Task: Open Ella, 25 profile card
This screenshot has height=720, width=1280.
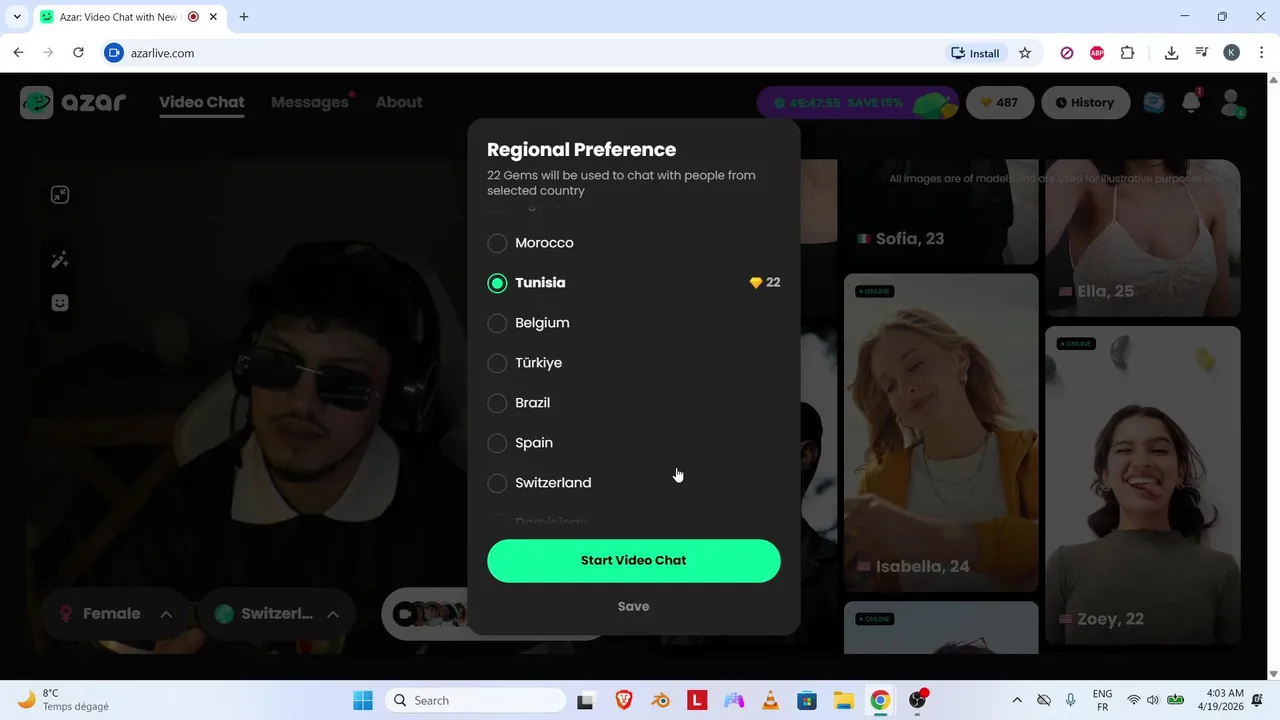Action: pyautogui.click(x=1142, y=238)
